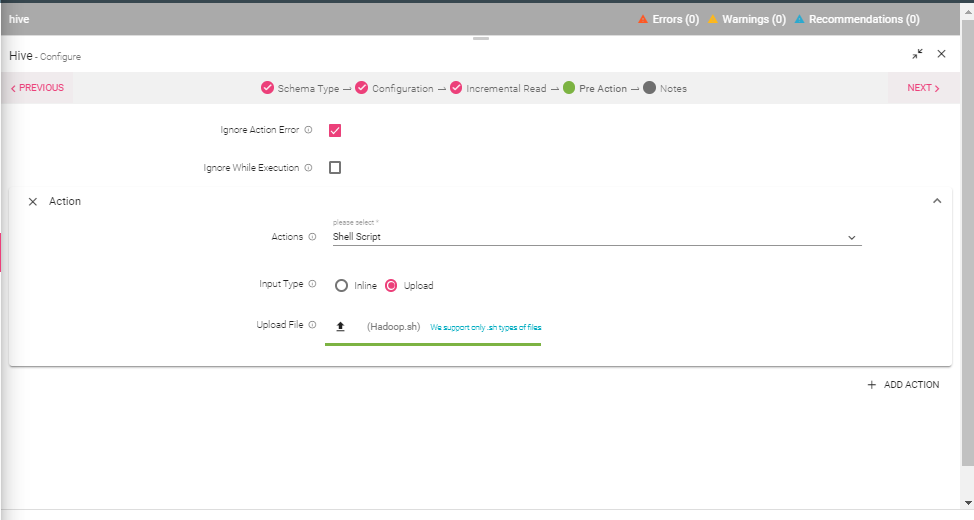
Task: Go to the Notes step
Action: [x=665, y=88]
